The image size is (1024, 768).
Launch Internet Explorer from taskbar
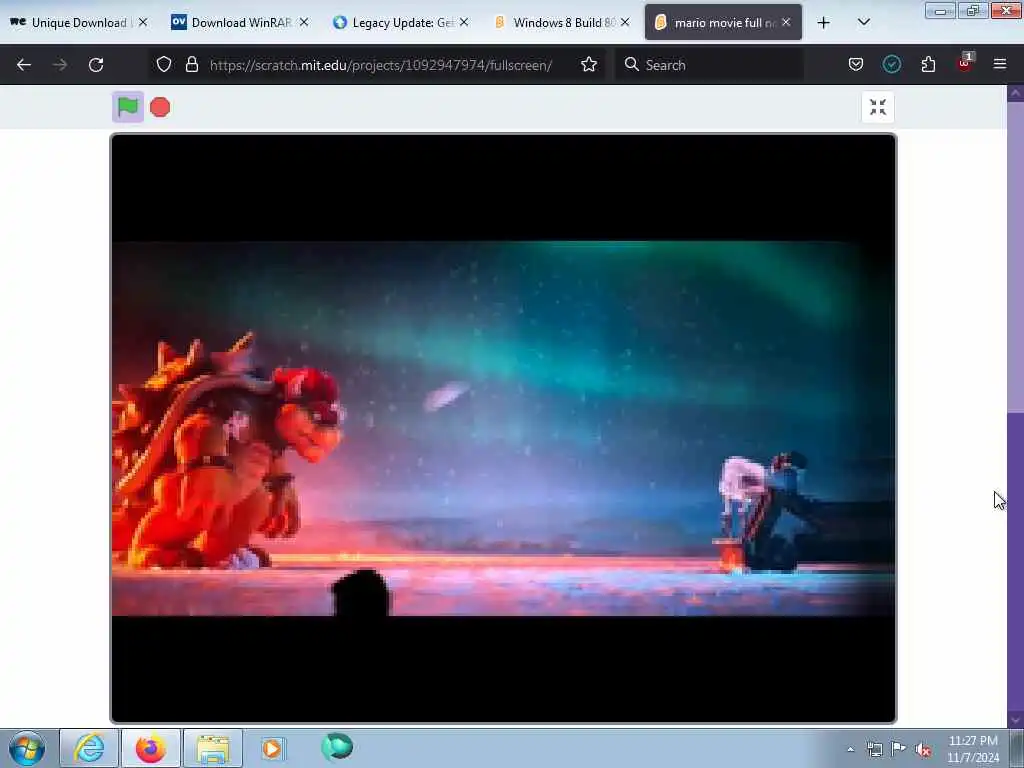(x=89, y=748)
